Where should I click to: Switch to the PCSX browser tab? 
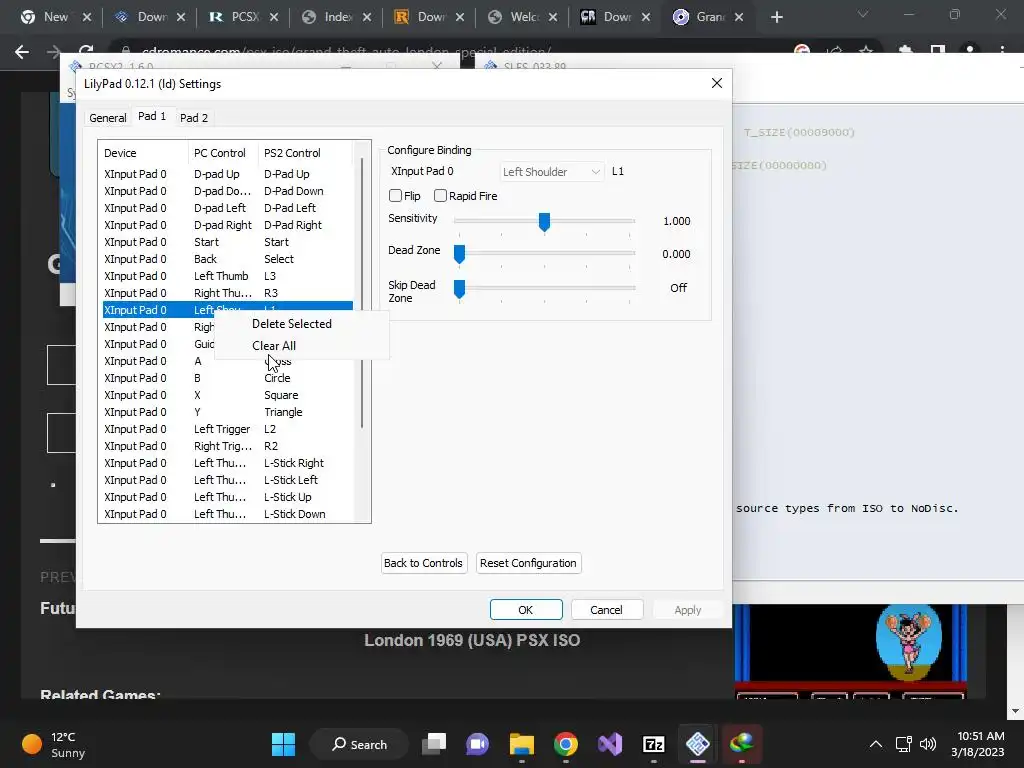pyautogui.click(x=243, y=17)
